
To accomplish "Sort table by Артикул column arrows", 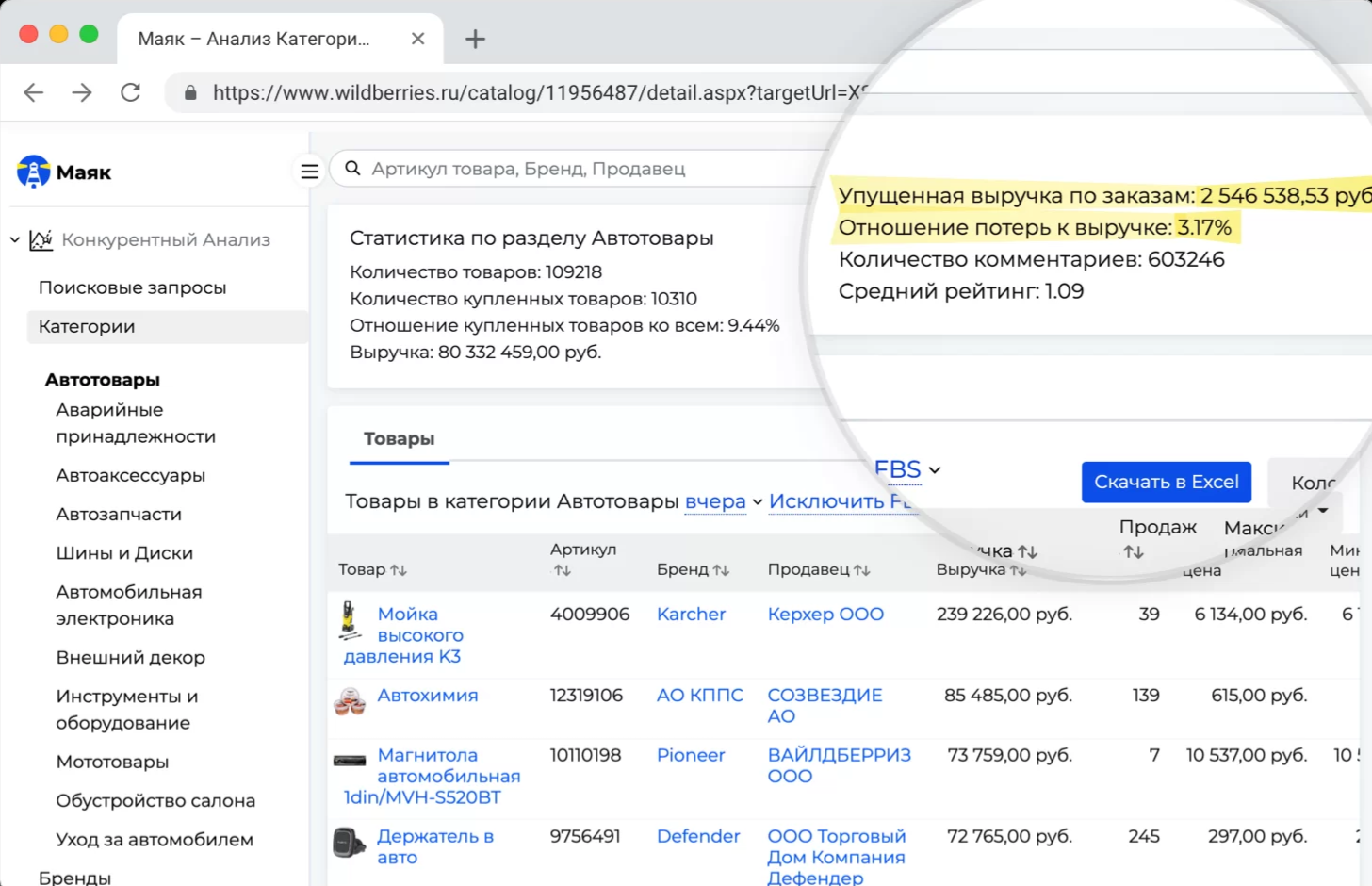I will (x=563, y=570).
